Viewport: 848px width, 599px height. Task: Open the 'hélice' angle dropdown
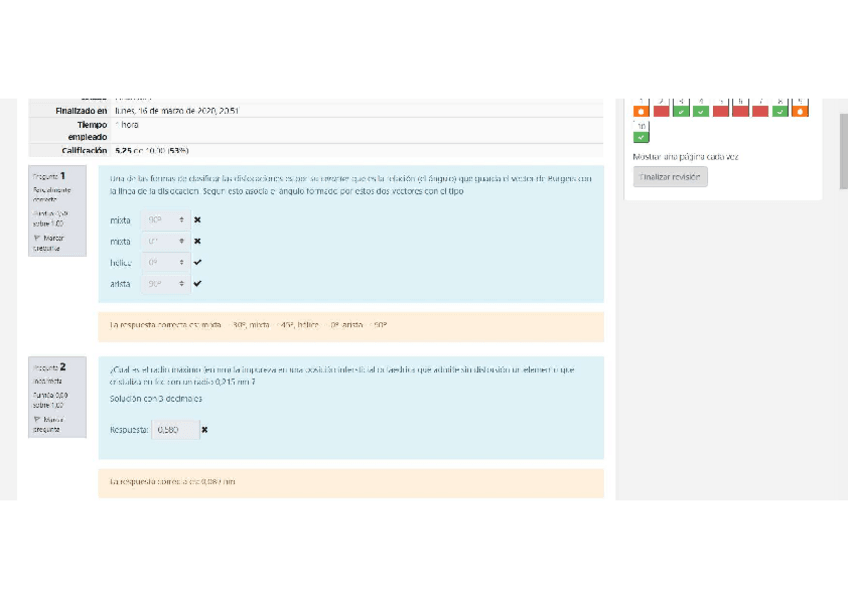click(x=165, y=262)
